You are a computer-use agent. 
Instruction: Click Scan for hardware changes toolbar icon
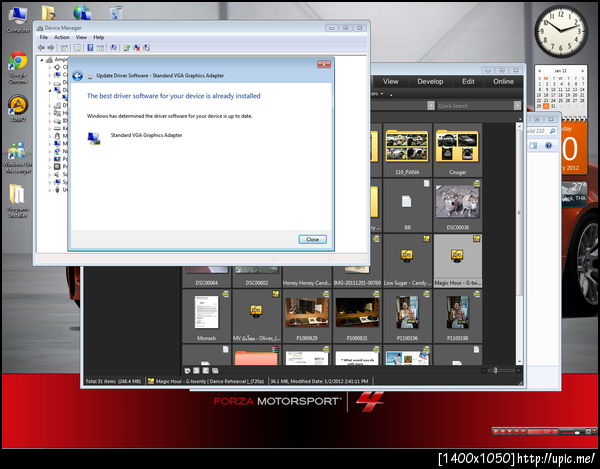(113, 48)
